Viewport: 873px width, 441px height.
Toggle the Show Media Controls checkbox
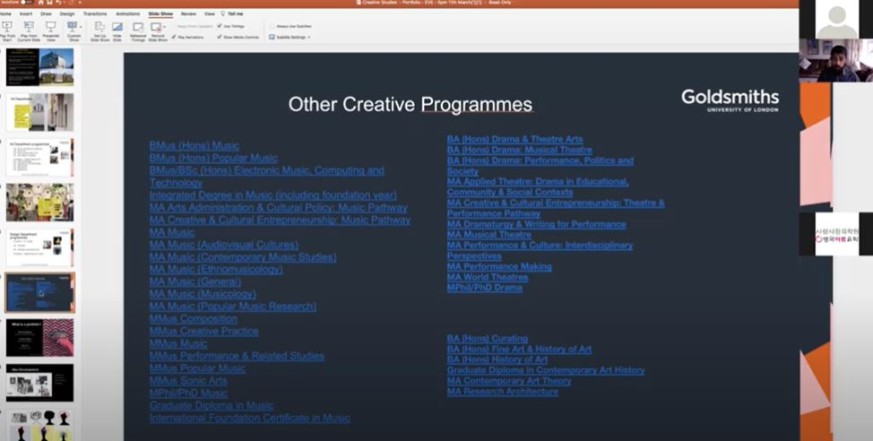[219, 37]
